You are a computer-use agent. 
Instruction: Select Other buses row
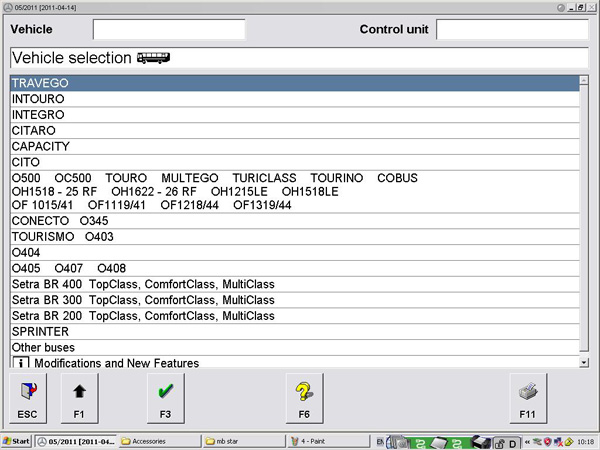point(295,347)
